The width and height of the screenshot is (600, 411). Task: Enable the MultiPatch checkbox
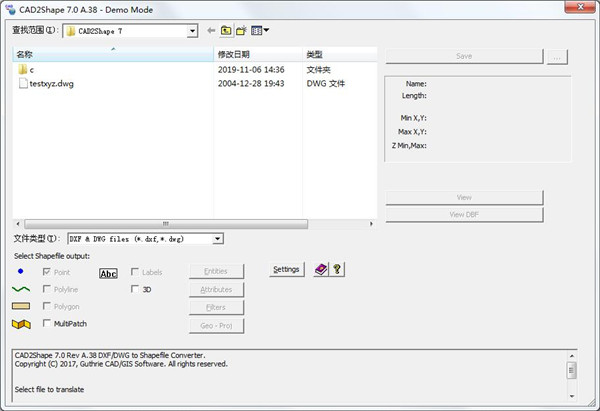coord(47,323)
